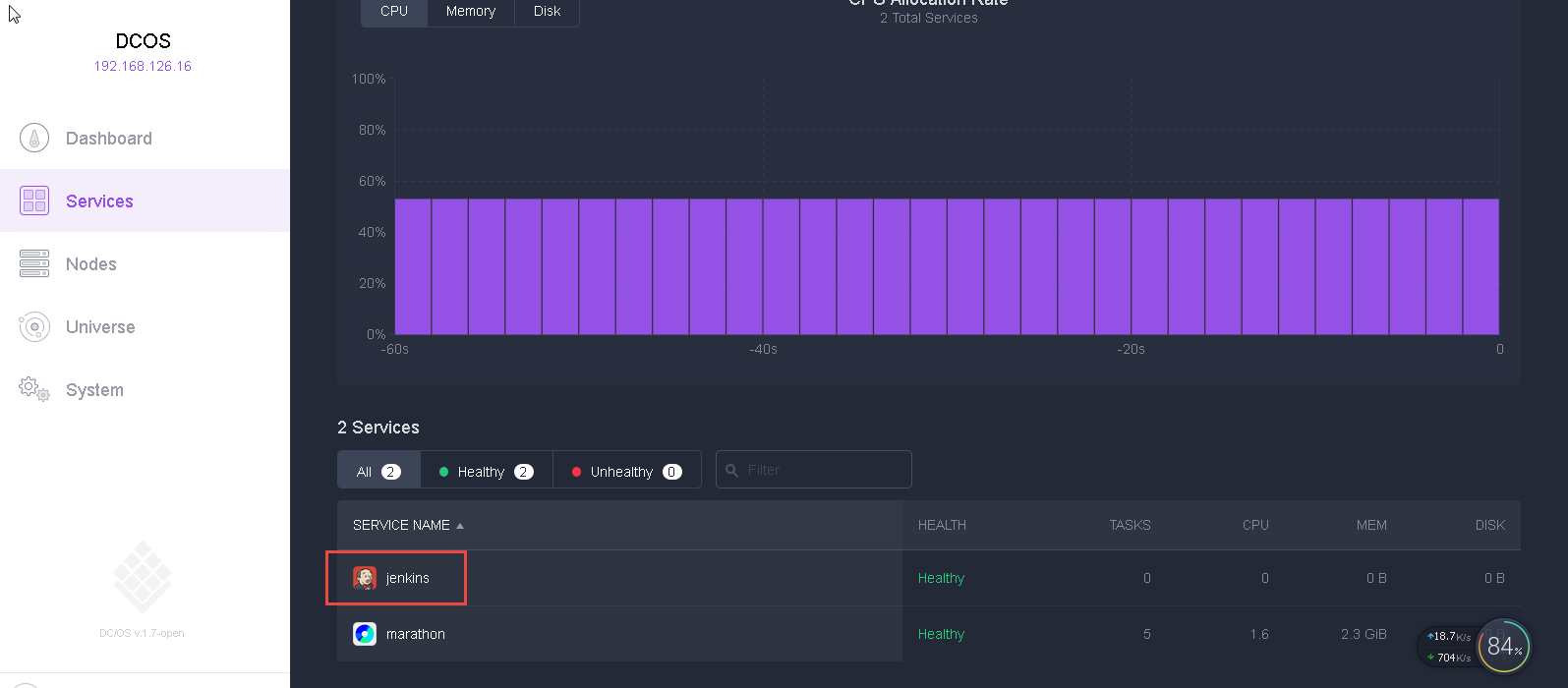Click jenkins memory value 0 B
The height and width of the screenshot is (688, 1568).
pyautogui.click(x=1376, y=578)
